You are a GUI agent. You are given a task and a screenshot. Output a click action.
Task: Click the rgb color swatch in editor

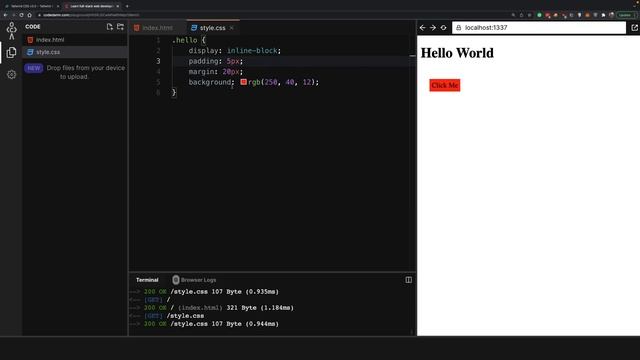[x=244, y=82]
